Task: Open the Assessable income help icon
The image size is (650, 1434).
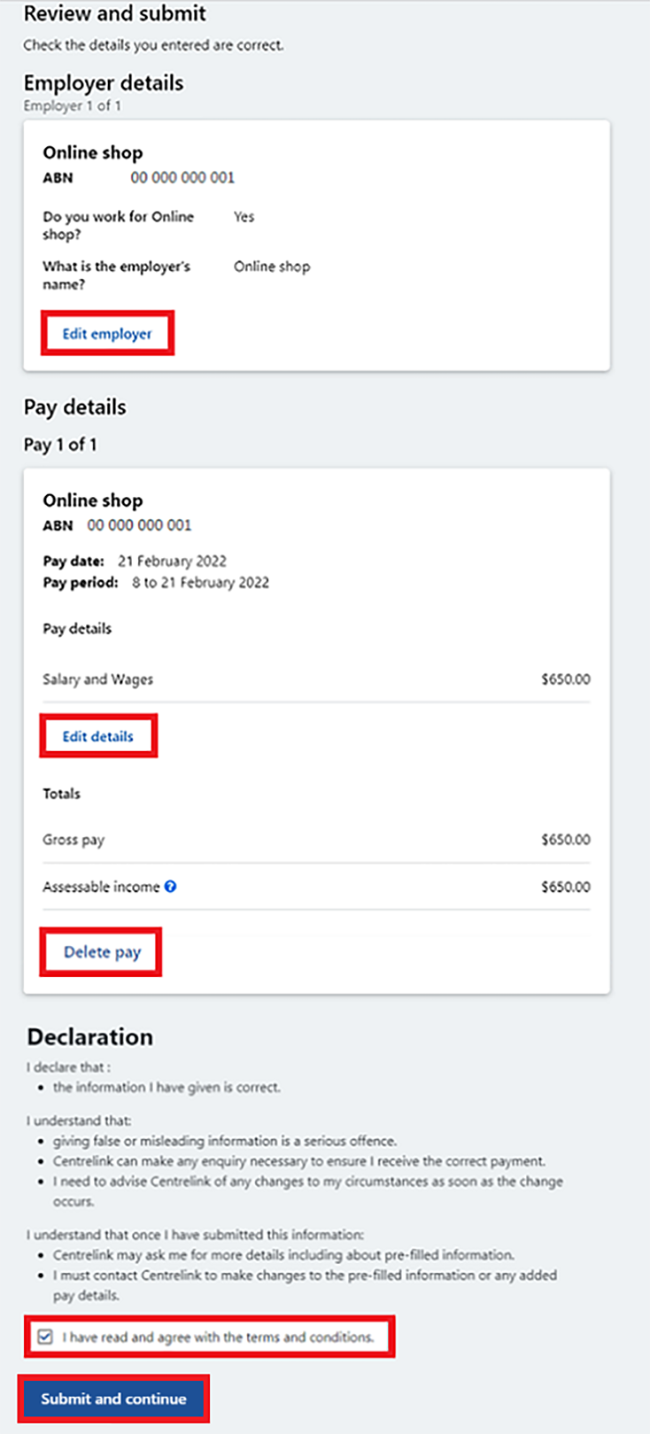Action: [171, 886]
